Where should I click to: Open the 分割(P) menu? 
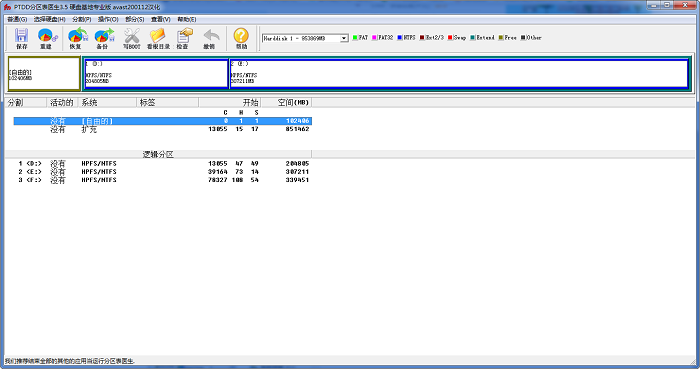[82, 19]
